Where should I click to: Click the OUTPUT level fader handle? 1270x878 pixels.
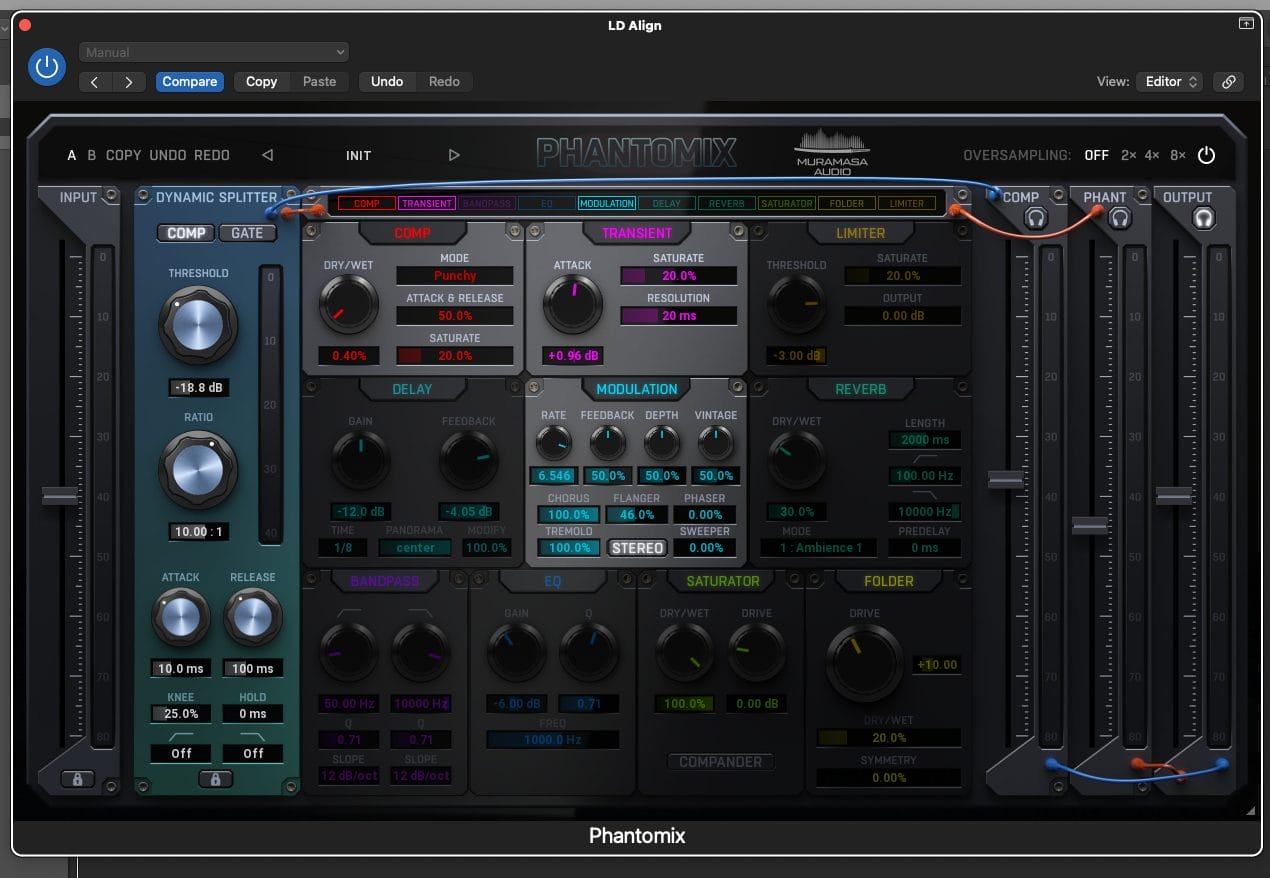click(1173, 496)
